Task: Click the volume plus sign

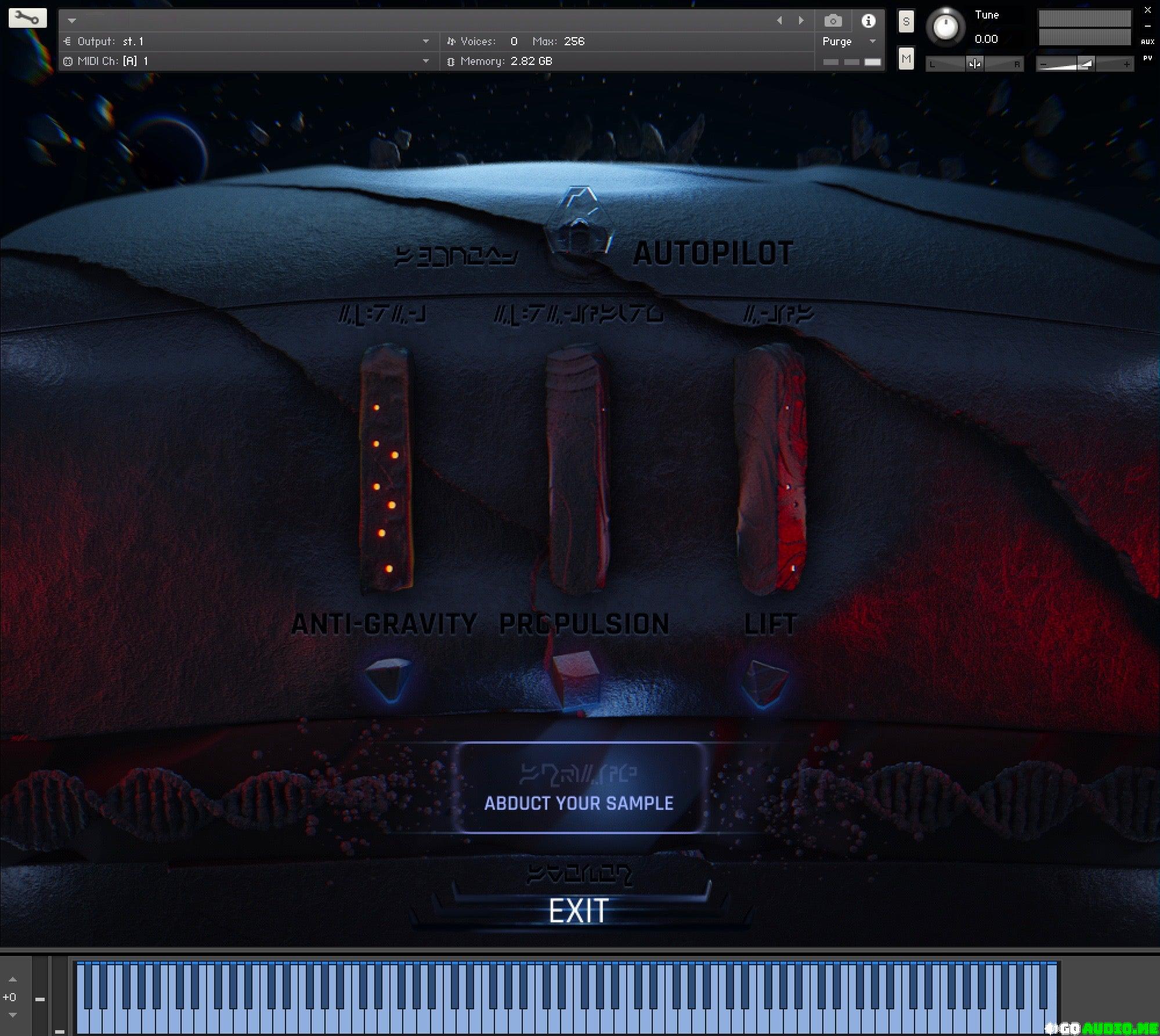Action: pos(1126,64)
